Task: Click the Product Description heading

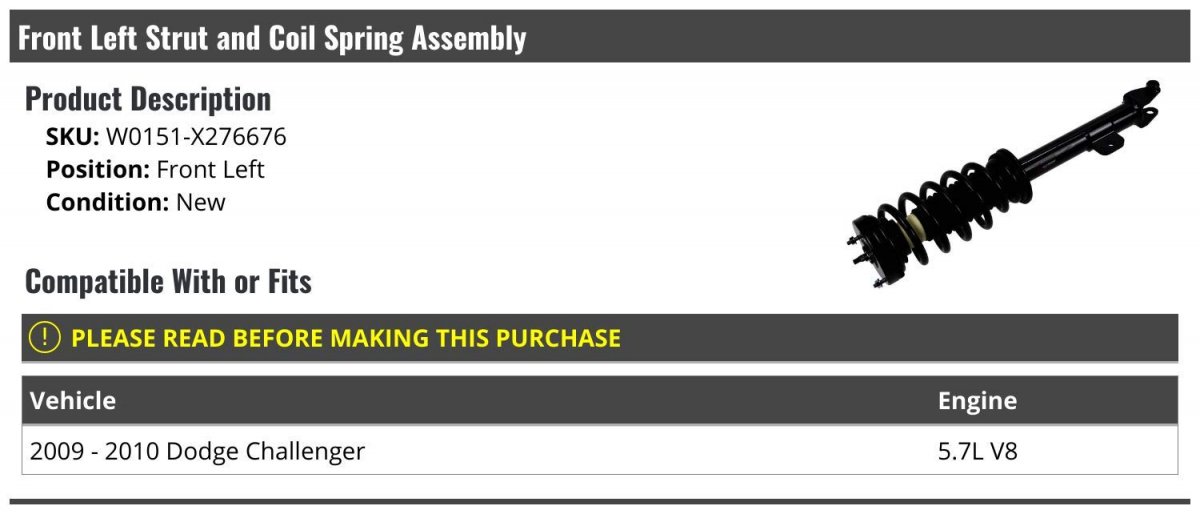Action: pyautogui.click(x=148, y=99)
